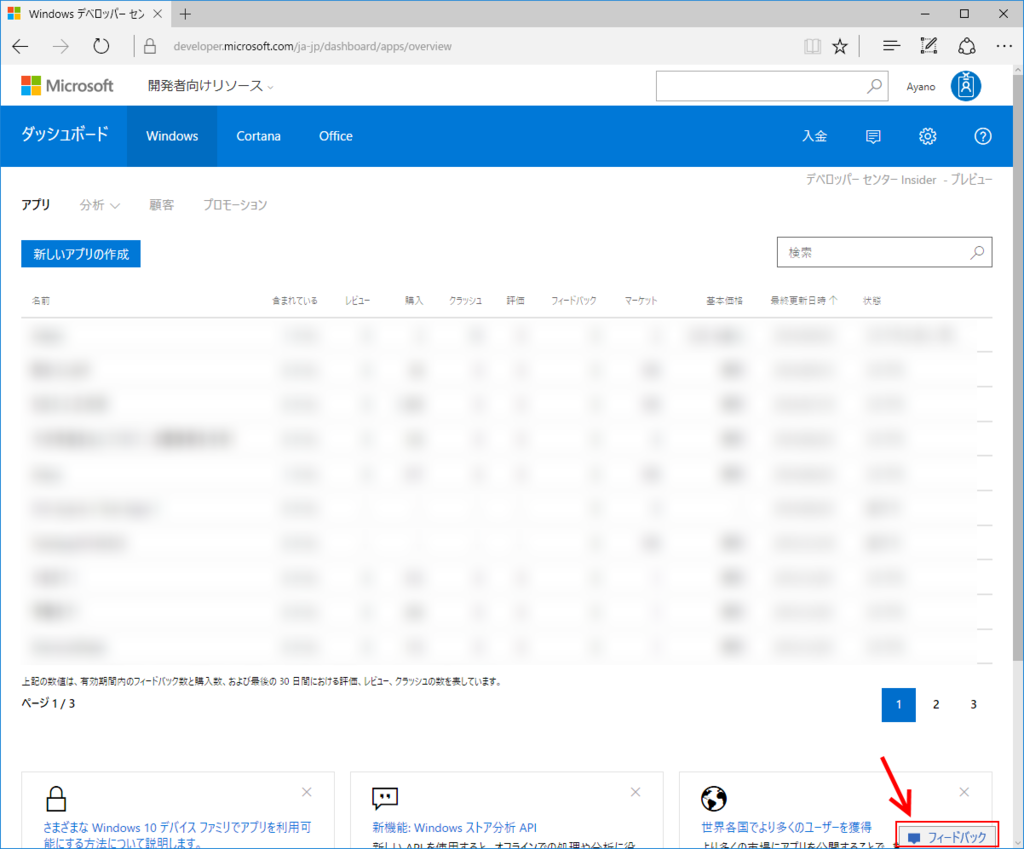Click the header search magnifier icon
This screenshot has height=849, width=1024.
pos(874,86)
